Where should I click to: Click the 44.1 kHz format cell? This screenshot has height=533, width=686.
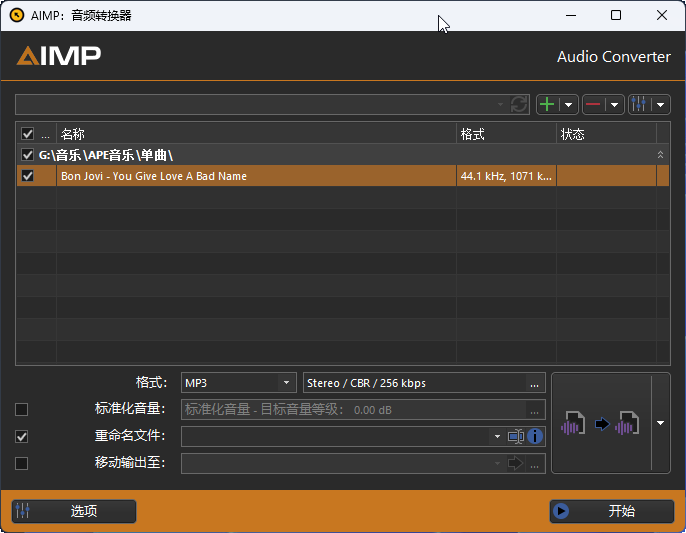tap(506, 176)
